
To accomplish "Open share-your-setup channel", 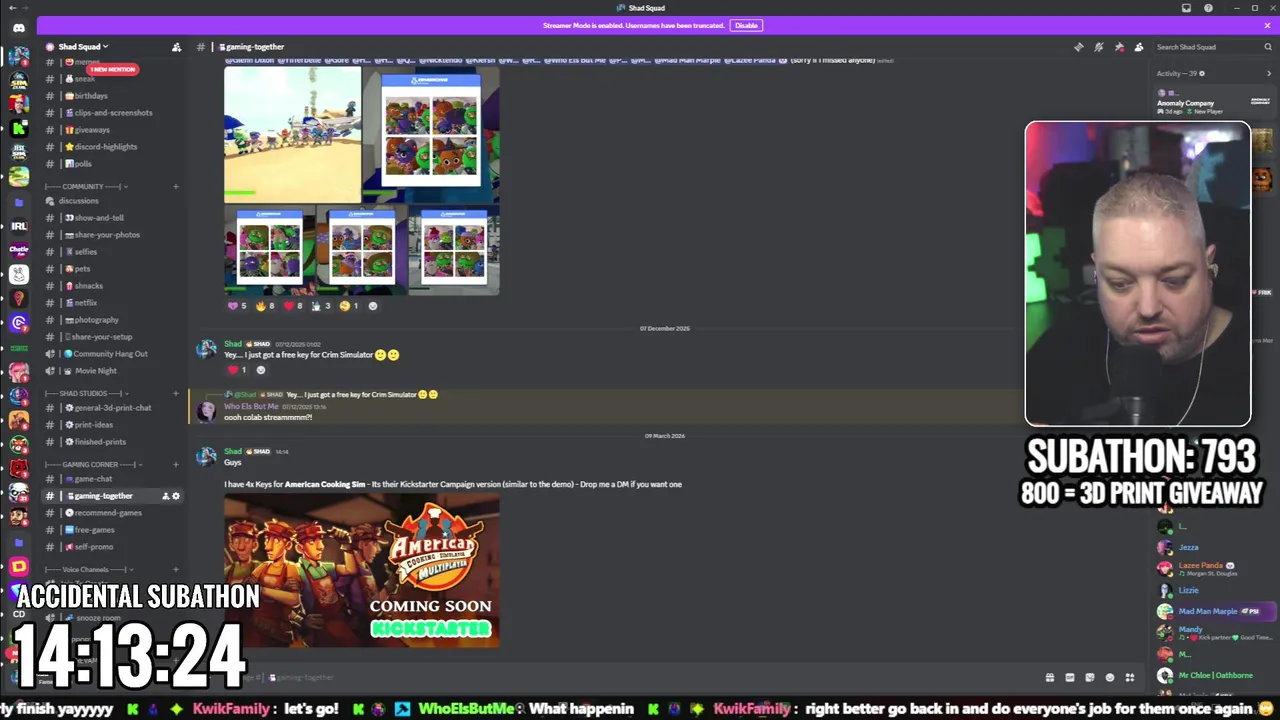I will 113,337.
